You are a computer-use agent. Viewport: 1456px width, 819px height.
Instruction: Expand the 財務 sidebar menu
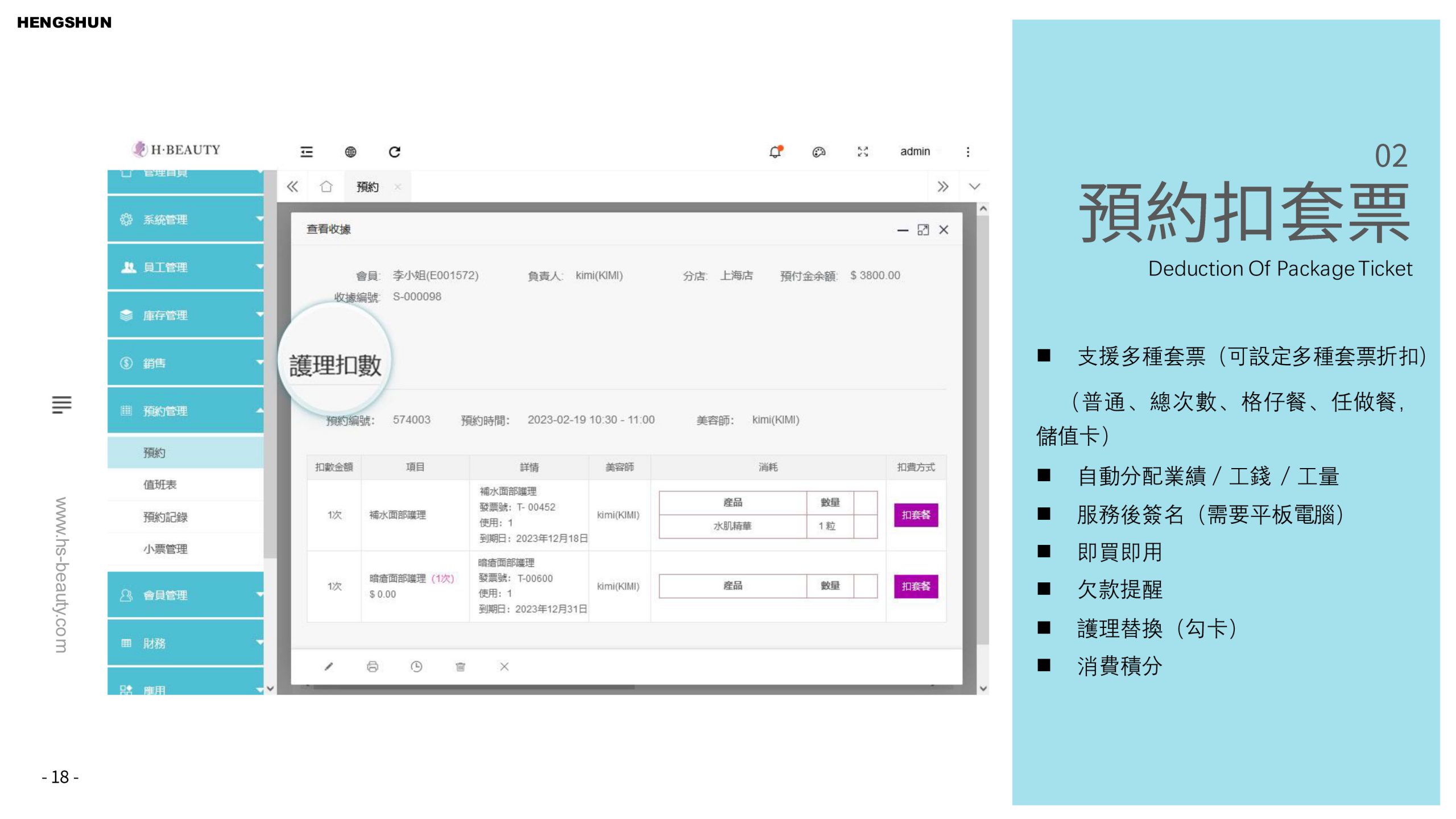coord(185,643)
